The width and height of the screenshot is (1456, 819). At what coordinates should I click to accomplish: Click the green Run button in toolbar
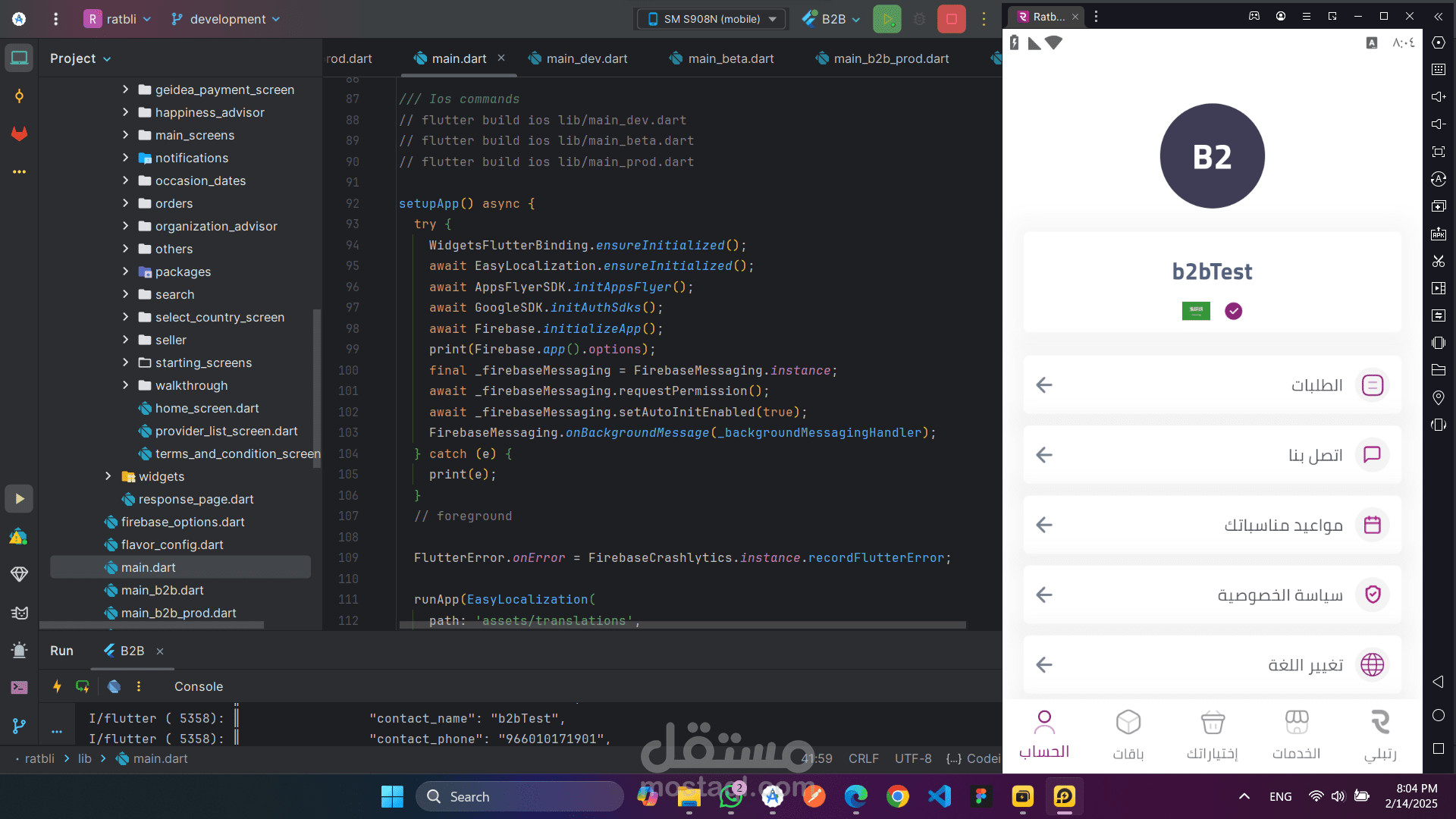[x=886, y=19]
